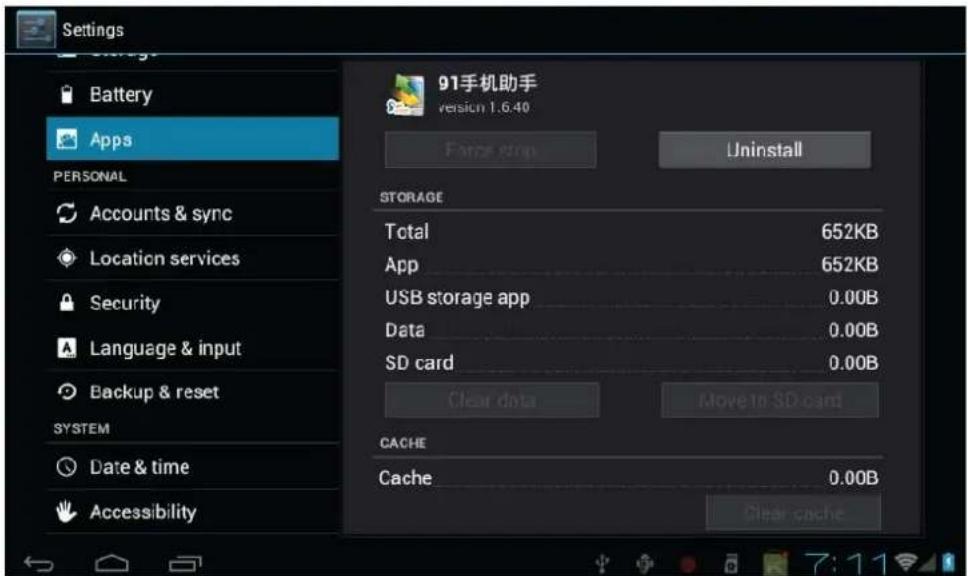Open Language & input settings

[x=193, y=348]
